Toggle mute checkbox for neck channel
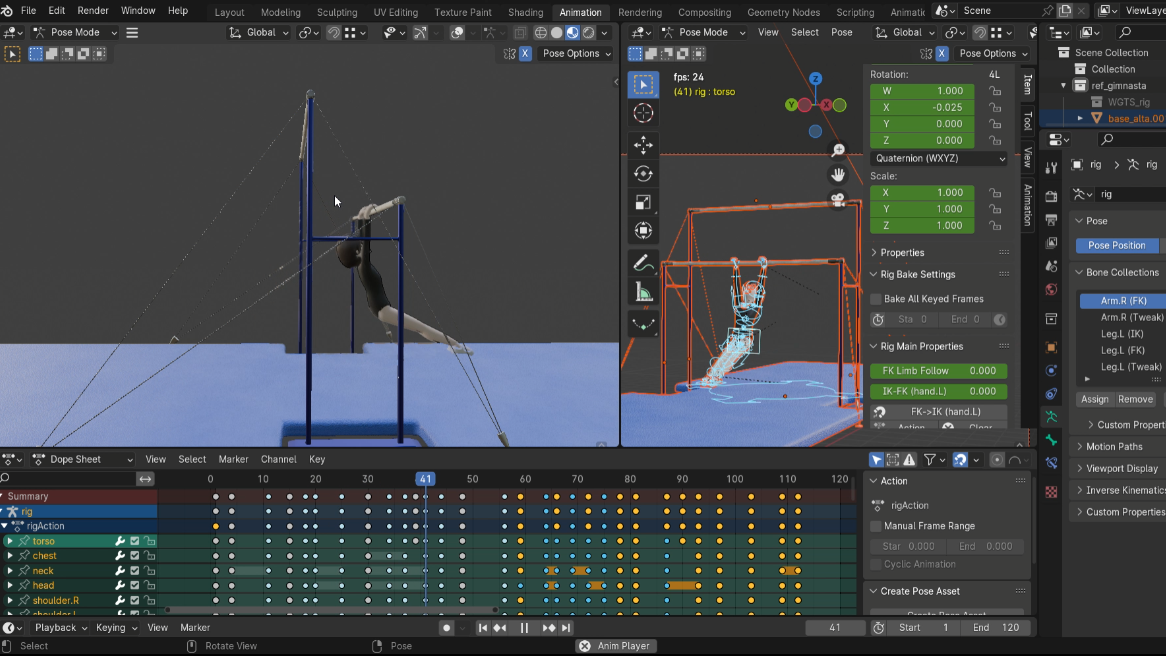1166x656 pixels. click(135, 570)
